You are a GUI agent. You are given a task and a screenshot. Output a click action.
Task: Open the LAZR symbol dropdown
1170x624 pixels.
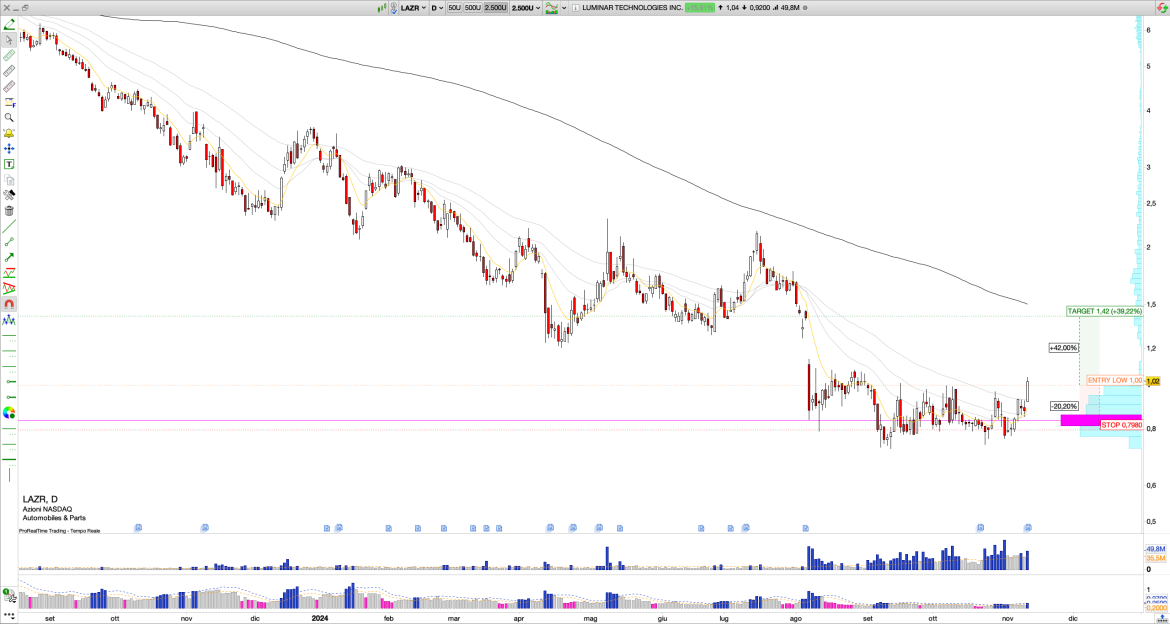(x=415, y=7)
